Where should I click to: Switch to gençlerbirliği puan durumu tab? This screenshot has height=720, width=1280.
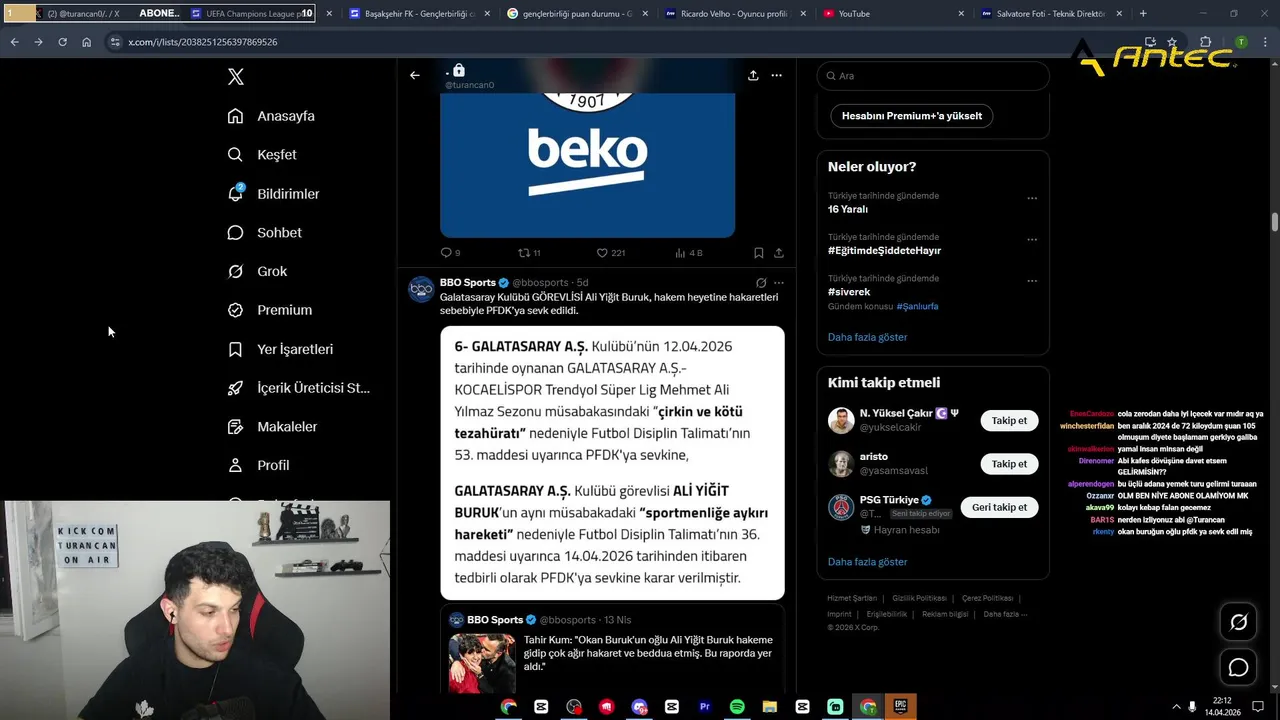(x=575, y=14)
